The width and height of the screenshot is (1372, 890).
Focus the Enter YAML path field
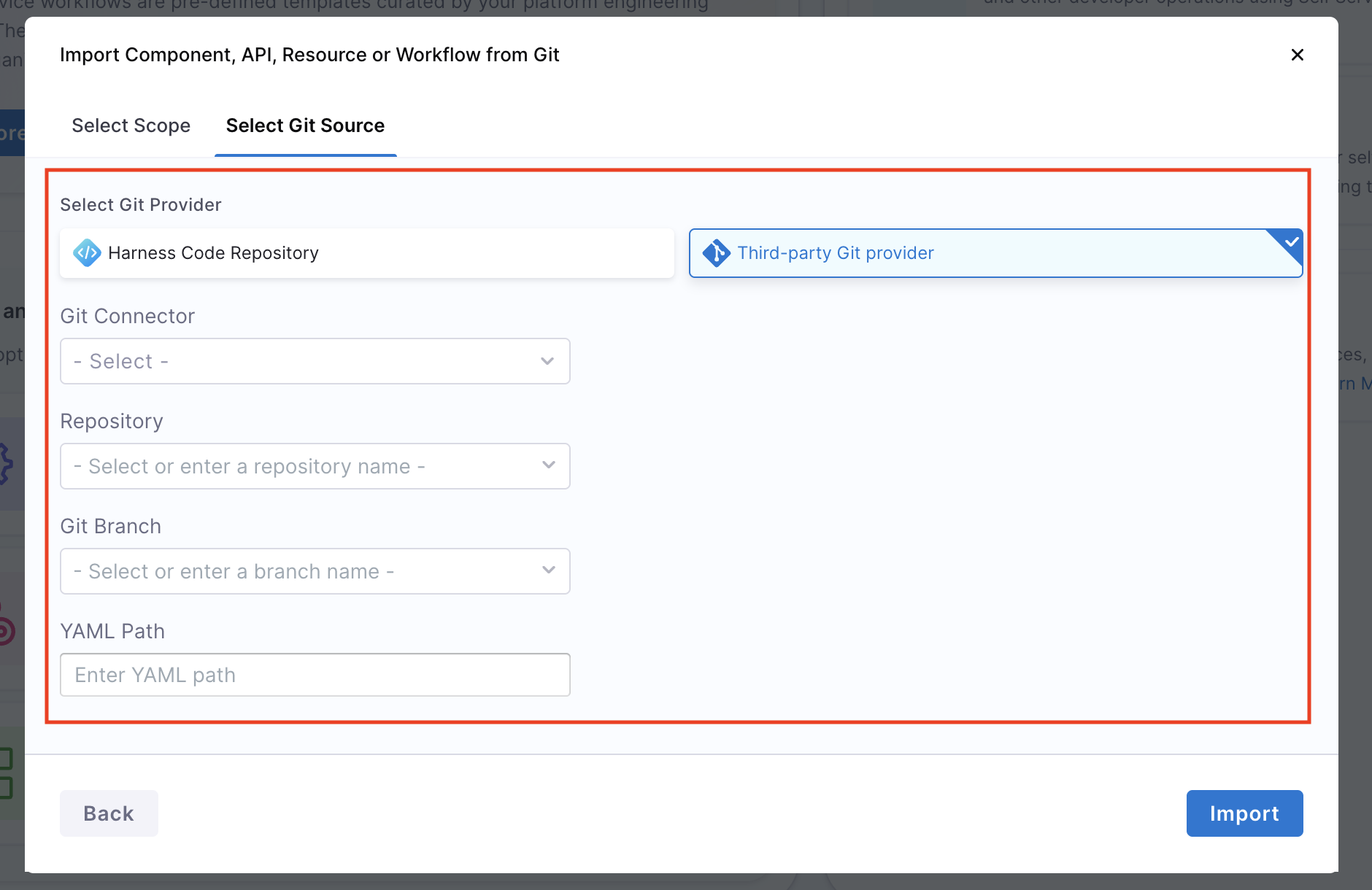point(315,675)
